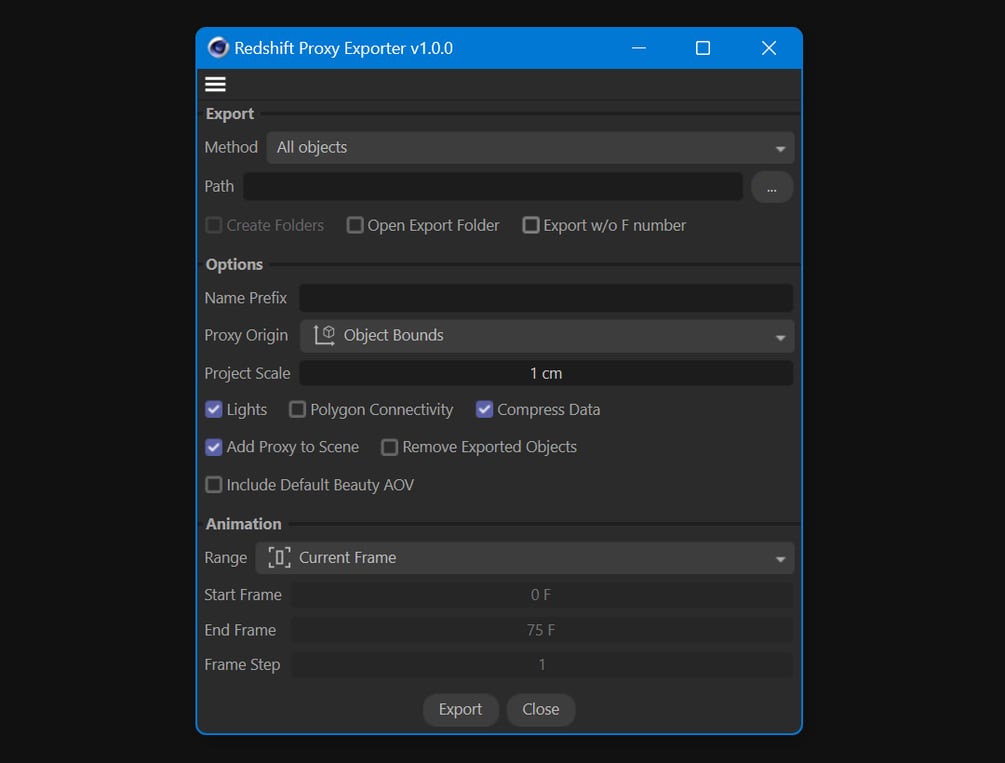Click the Method label

coord(231,147)
